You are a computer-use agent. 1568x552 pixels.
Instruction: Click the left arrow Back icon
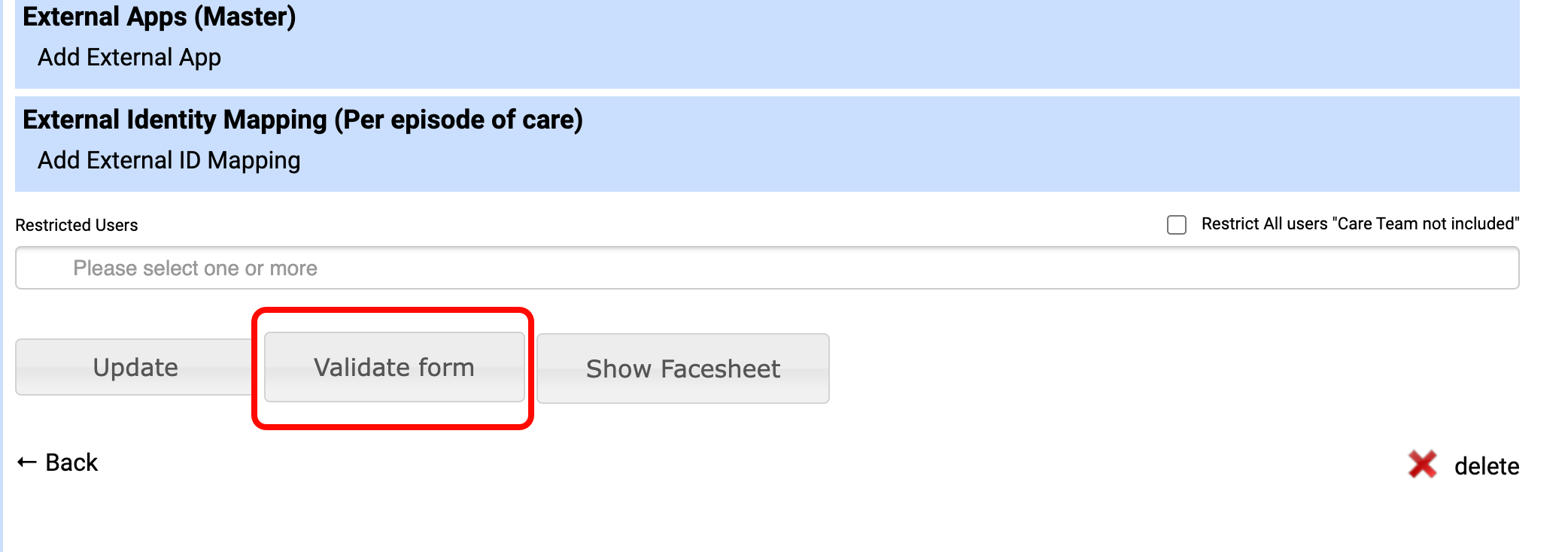[x=27, y=463]
